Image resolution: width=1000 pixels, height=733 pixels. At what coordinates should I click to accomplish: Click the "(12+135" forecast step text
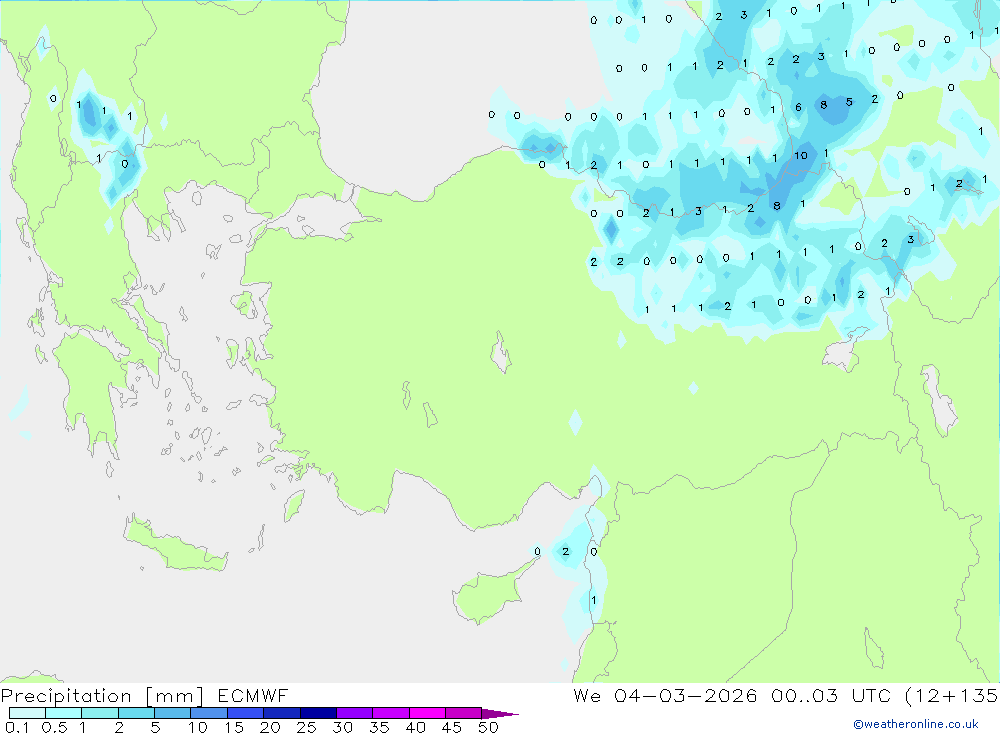click(x=952, y=696)
